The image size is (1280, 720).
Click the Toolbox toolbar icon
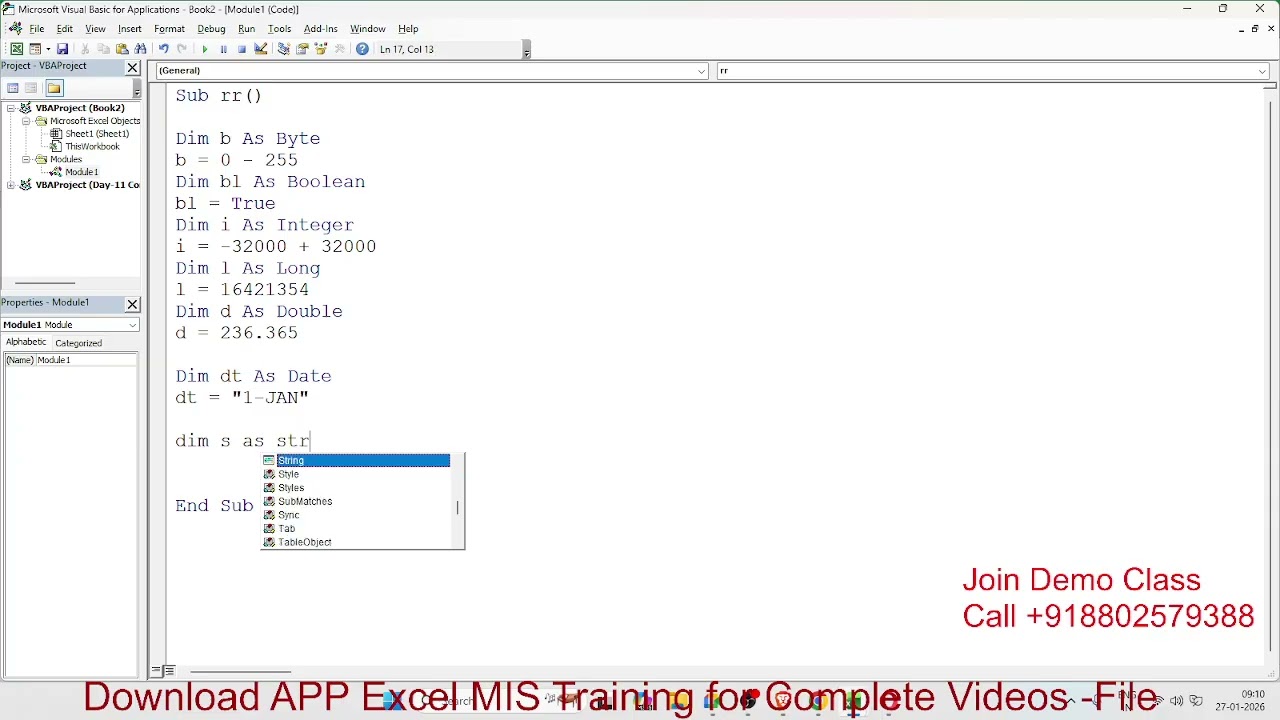pos(340,49)
